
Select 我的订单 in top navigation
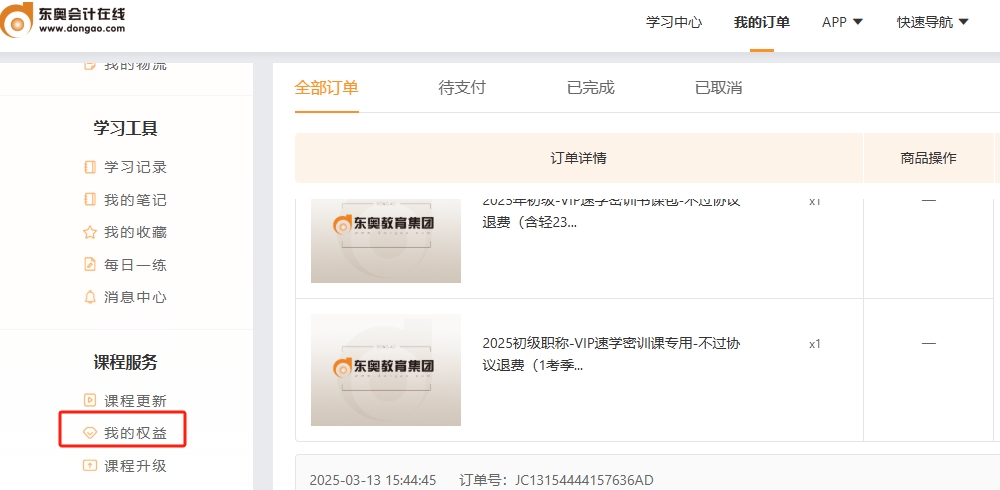click(x=761, y=22)
